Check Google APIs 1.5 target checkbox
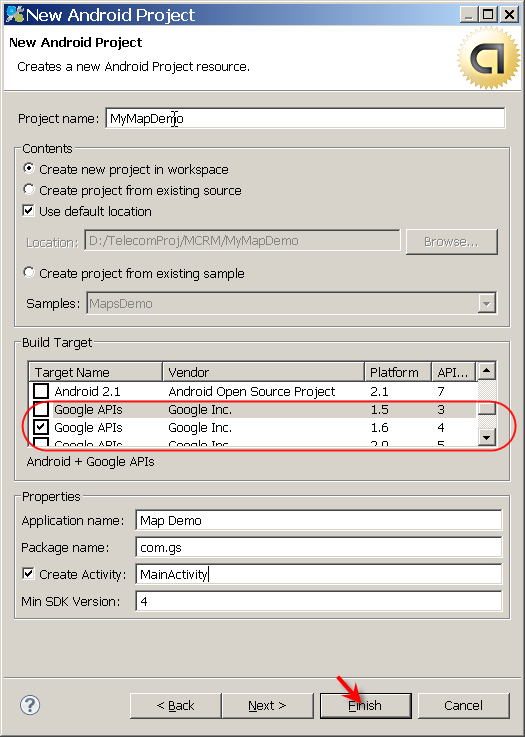525x737 pixels. coord(41,409)
